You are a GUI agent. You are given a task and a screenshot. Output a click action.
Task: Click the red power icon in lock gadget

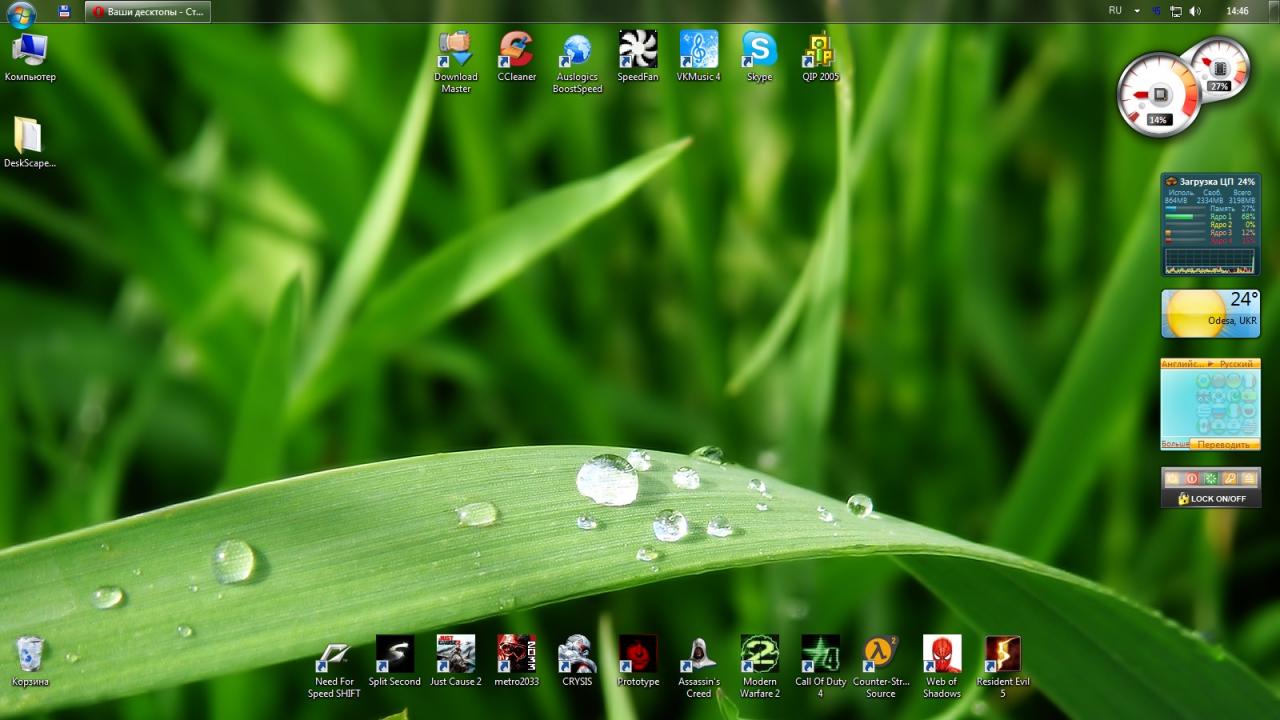click(x=1191, y=479)
